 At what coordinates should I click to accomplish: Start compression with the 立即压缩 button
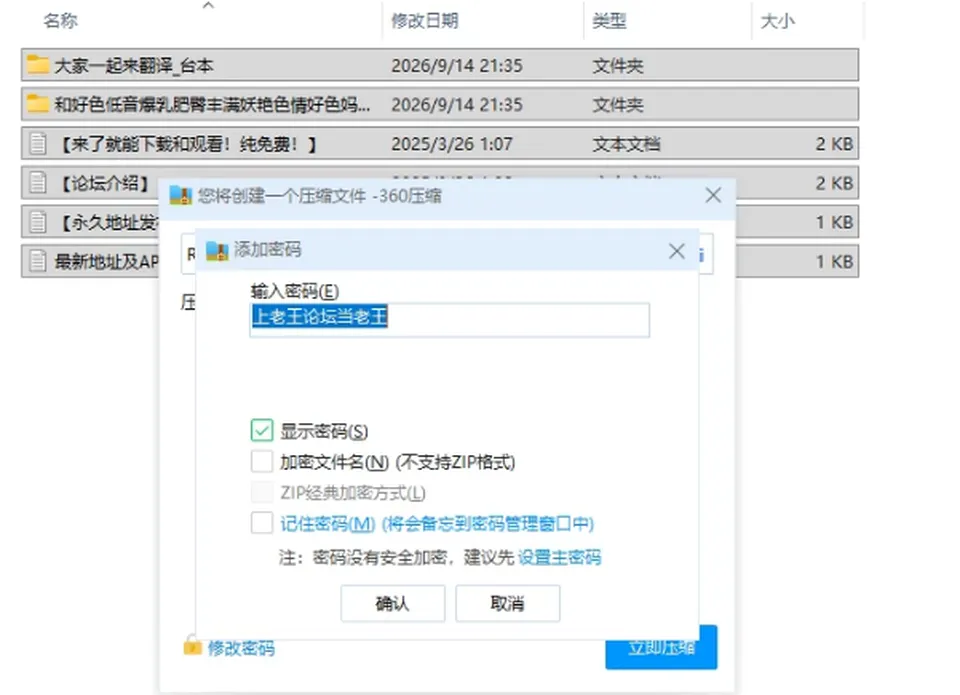[661, 647]
